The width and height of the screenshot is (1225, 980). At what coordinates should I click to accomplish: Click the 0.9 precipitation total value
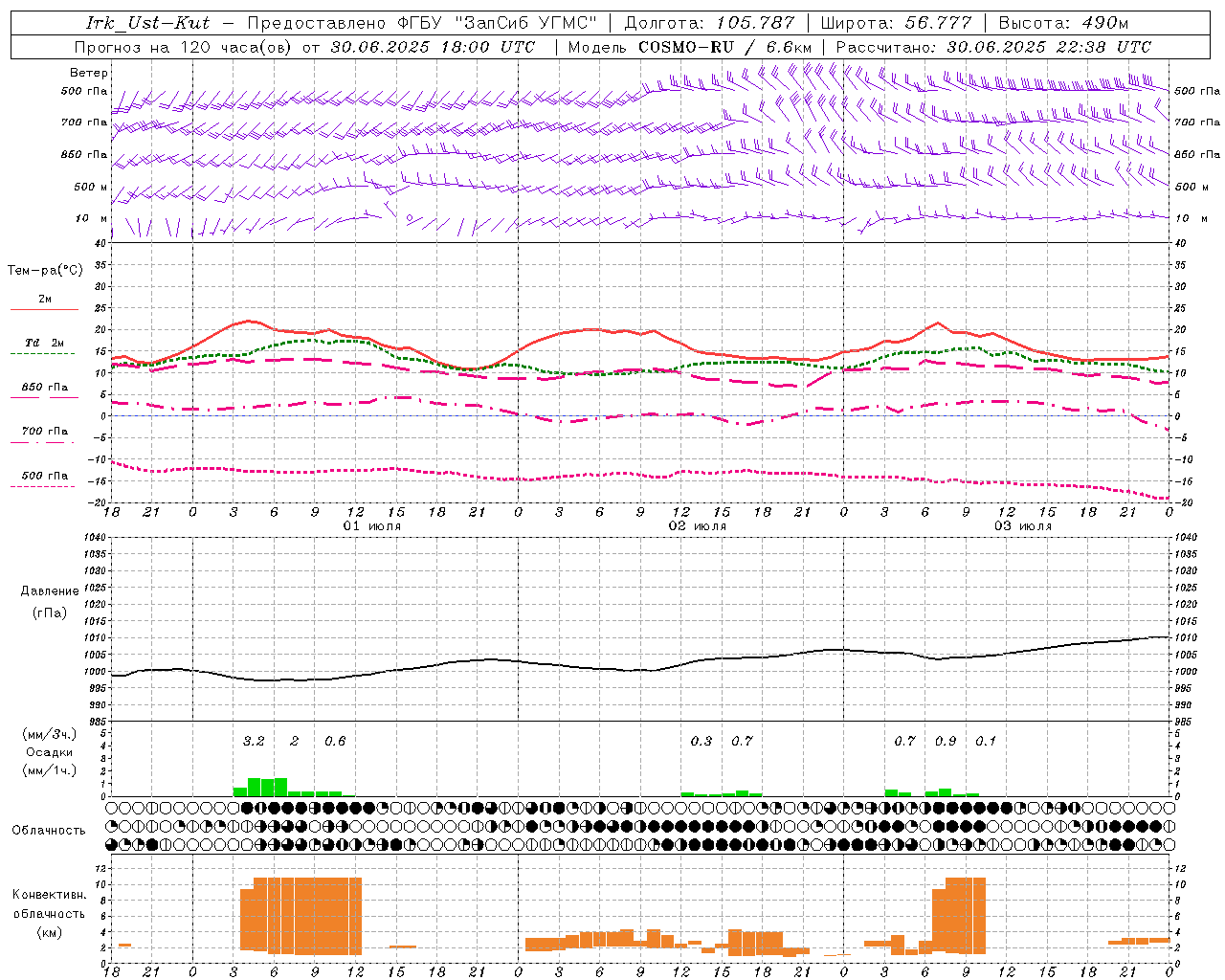click(946, 741)
